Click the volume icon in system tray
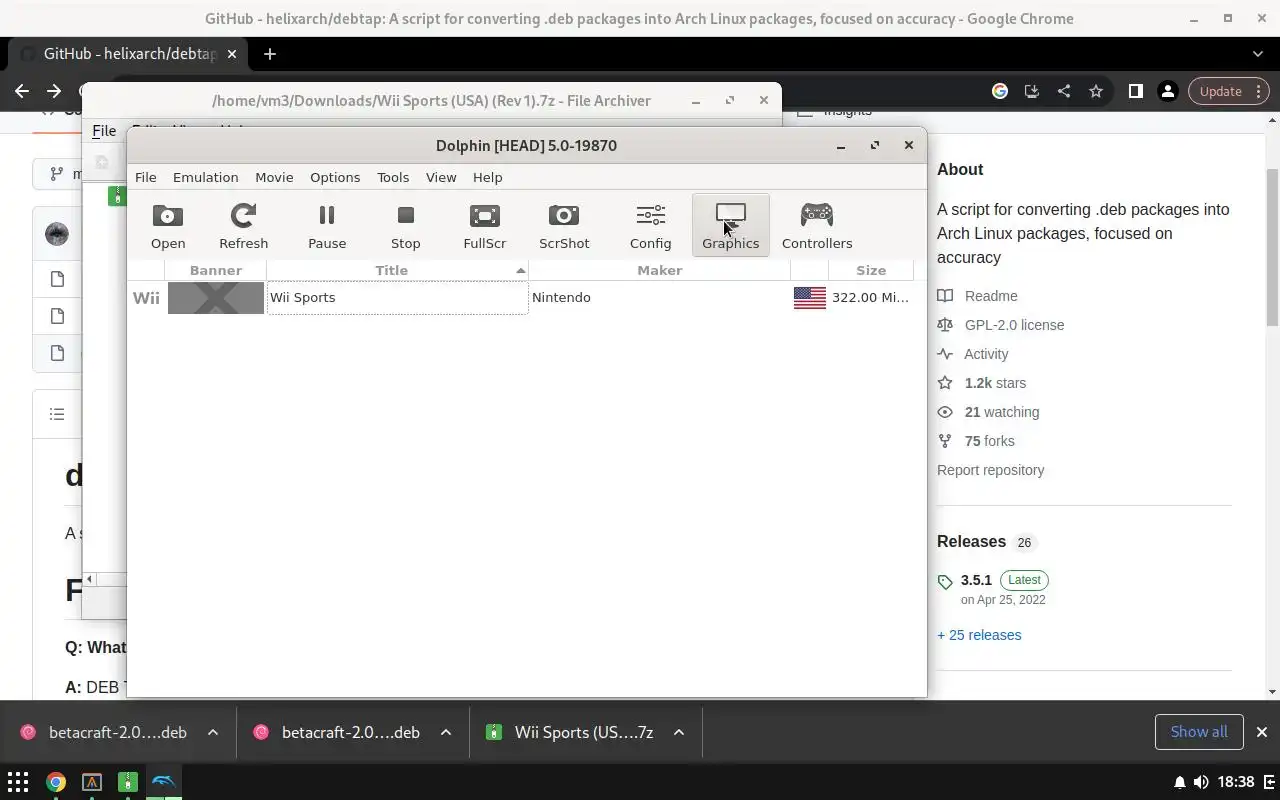This screenshot has width=1280, height=800. pos(1201,782)
